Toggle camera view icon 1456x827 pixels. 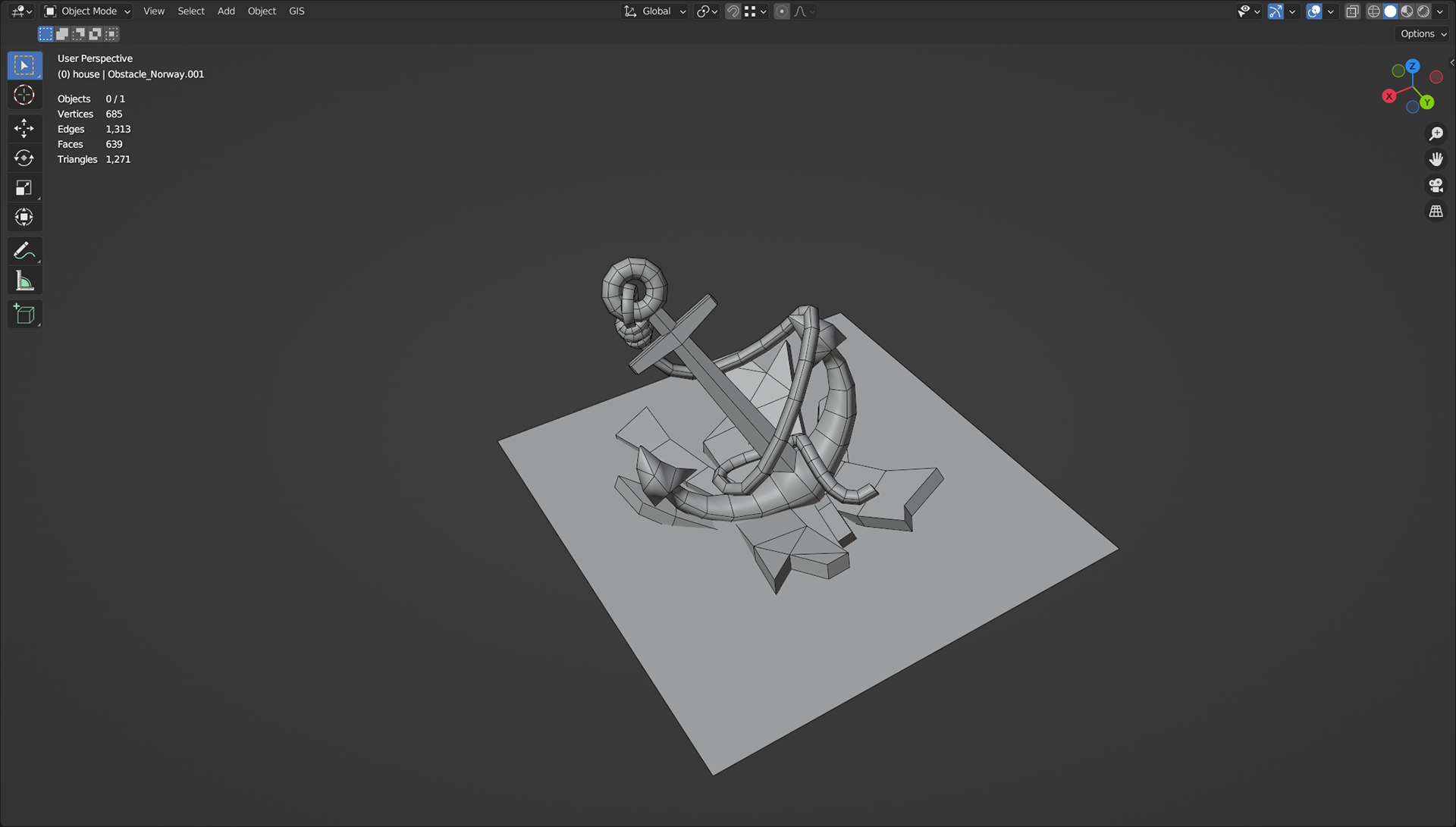[x=1436, y=186]
